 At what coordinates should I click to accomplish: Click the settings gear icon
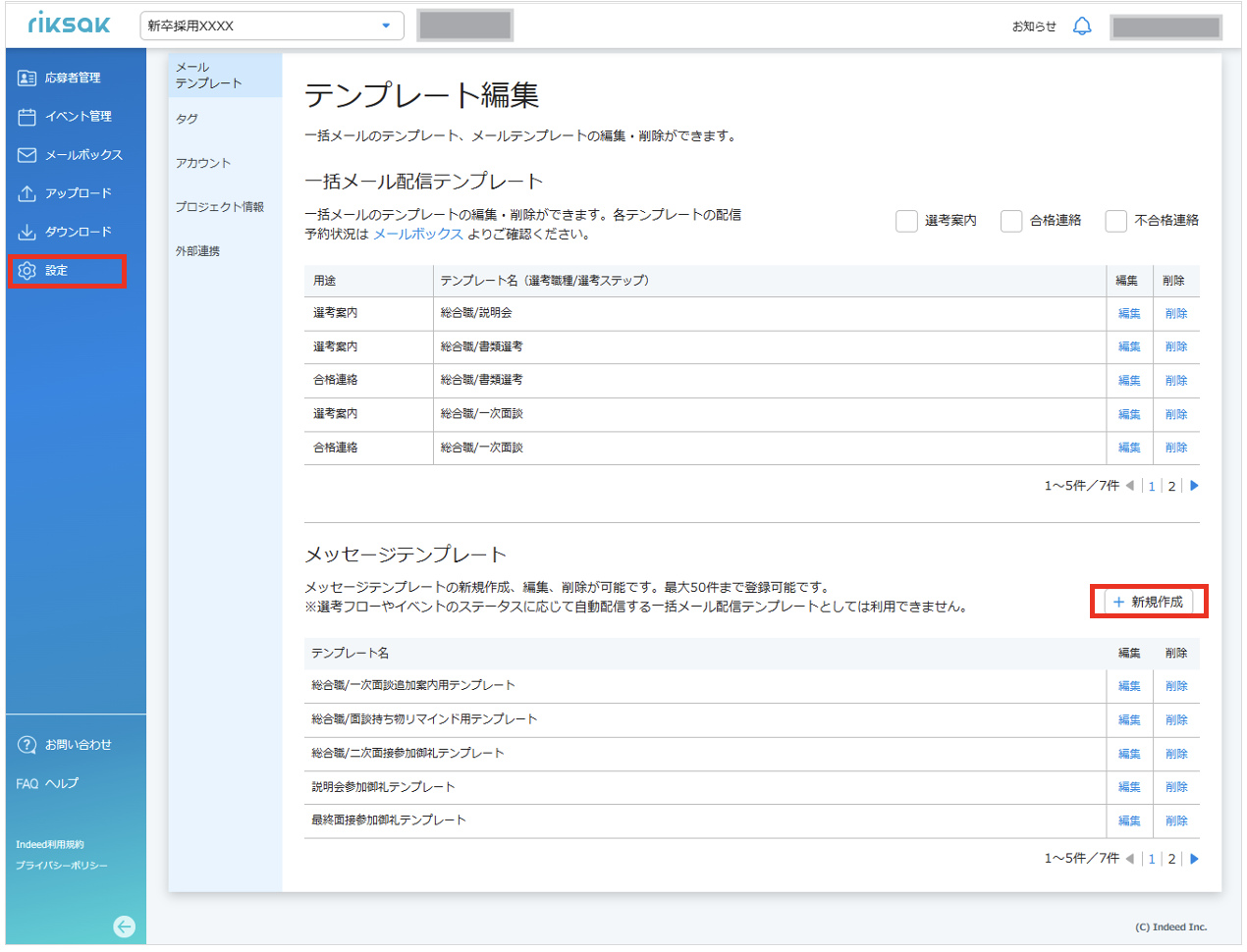27,271
